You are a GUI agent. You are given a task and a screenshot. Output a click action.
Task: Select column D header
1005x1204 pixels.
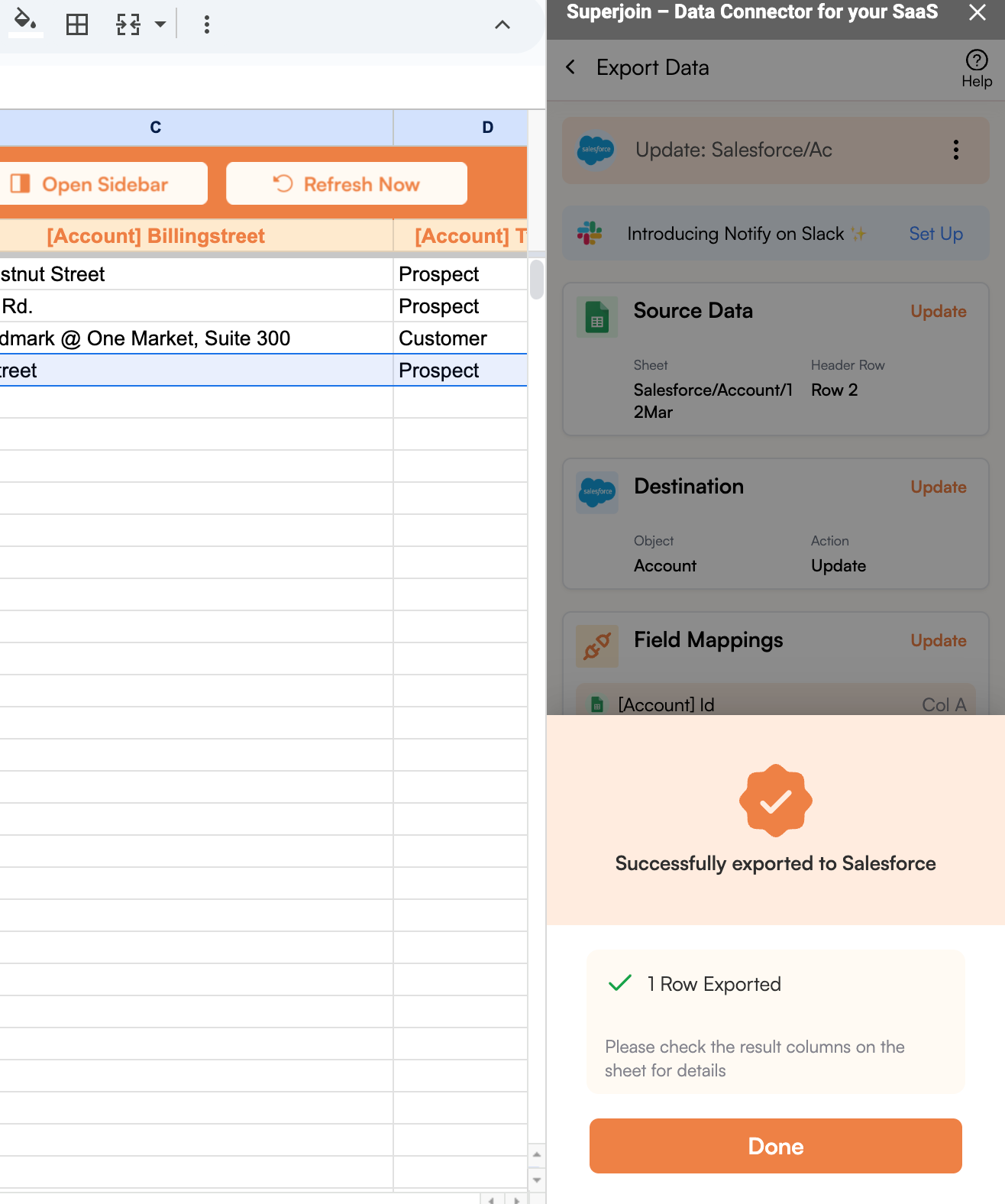tap(460, 128)
